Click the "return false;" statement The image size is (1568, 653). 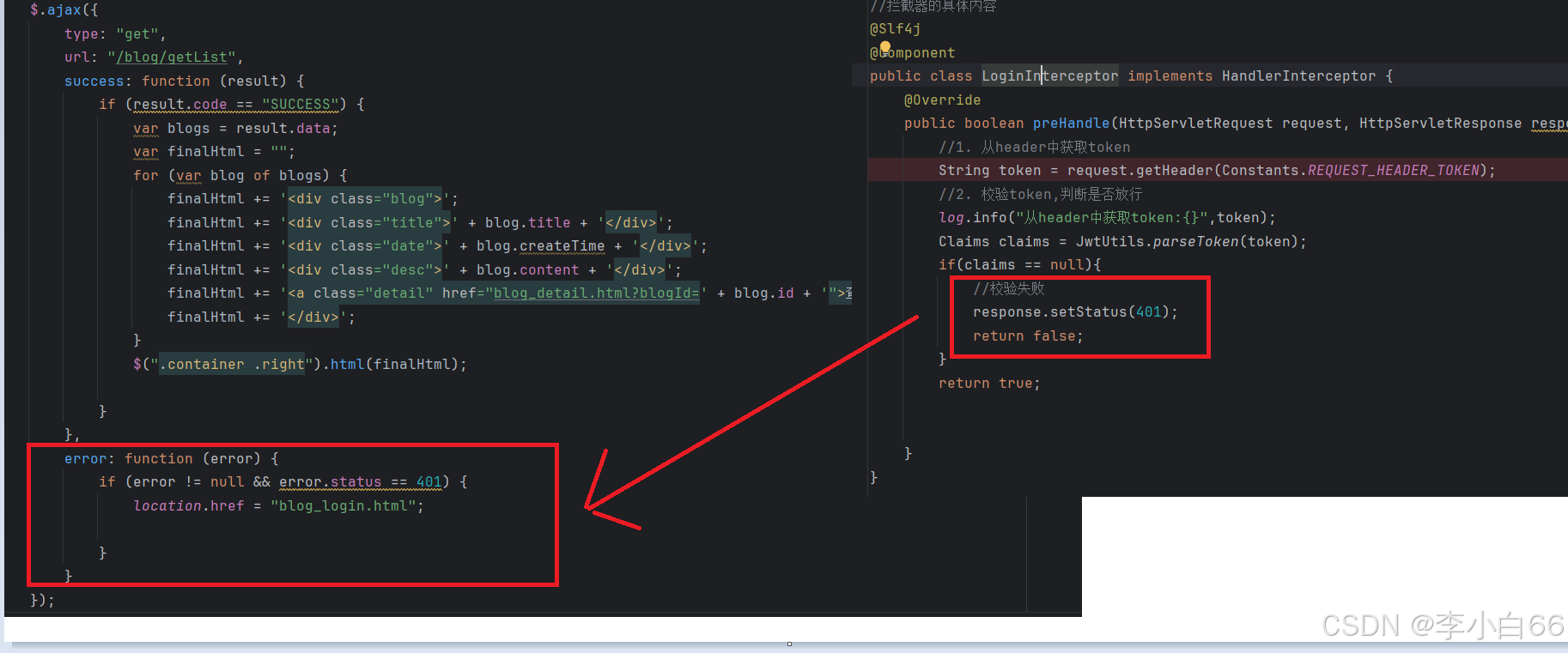click(1028, 336)
